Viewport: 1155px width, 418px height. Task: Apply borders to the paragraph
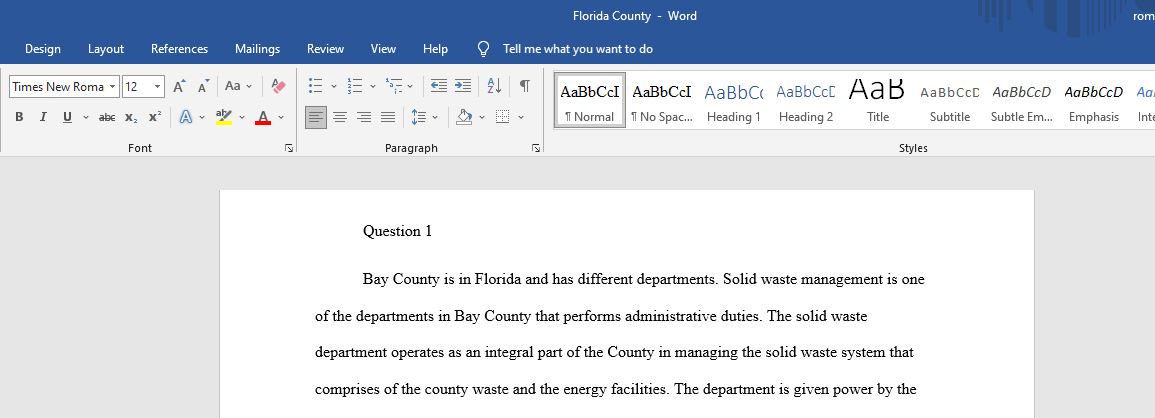point(502,116)
